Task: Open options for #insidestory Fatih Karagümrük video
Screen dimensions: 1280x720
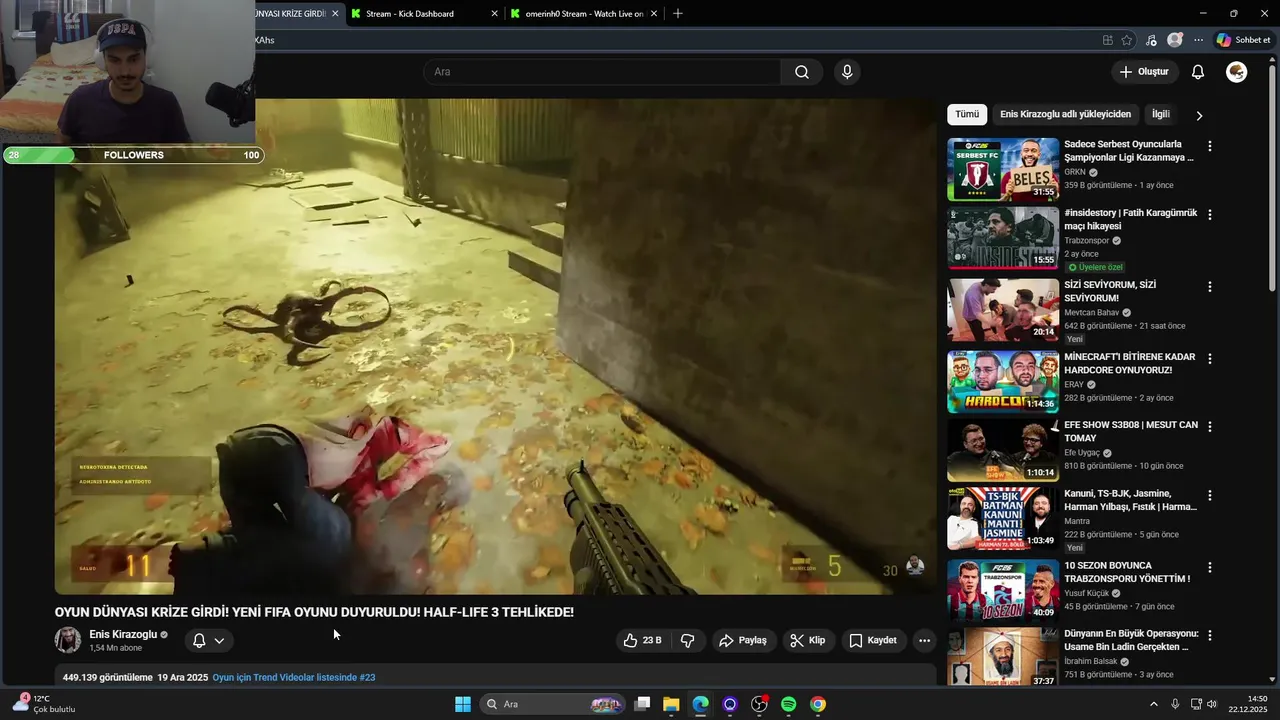Action: [1209, 214]
